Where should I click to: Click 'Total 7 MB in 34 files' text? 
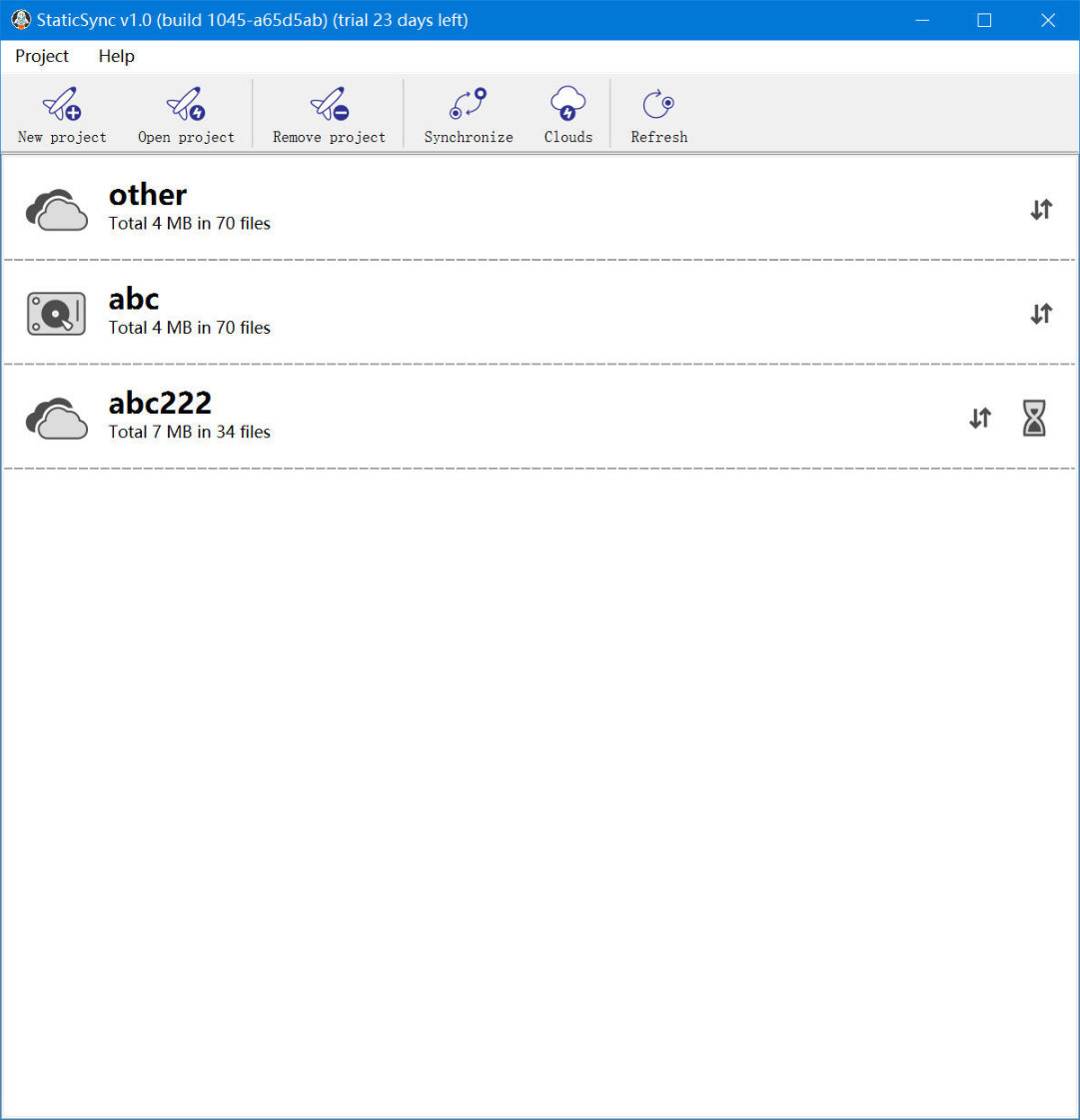(x=189, y=432)
